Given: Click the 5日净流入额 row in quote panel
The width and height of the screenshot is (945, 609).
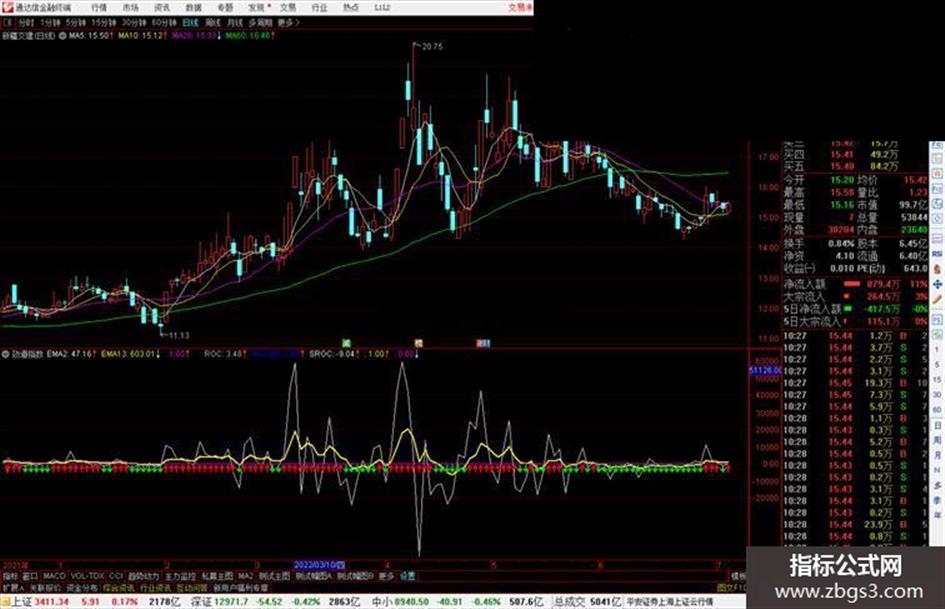Looking at the screenshot, I should (855, 309).
